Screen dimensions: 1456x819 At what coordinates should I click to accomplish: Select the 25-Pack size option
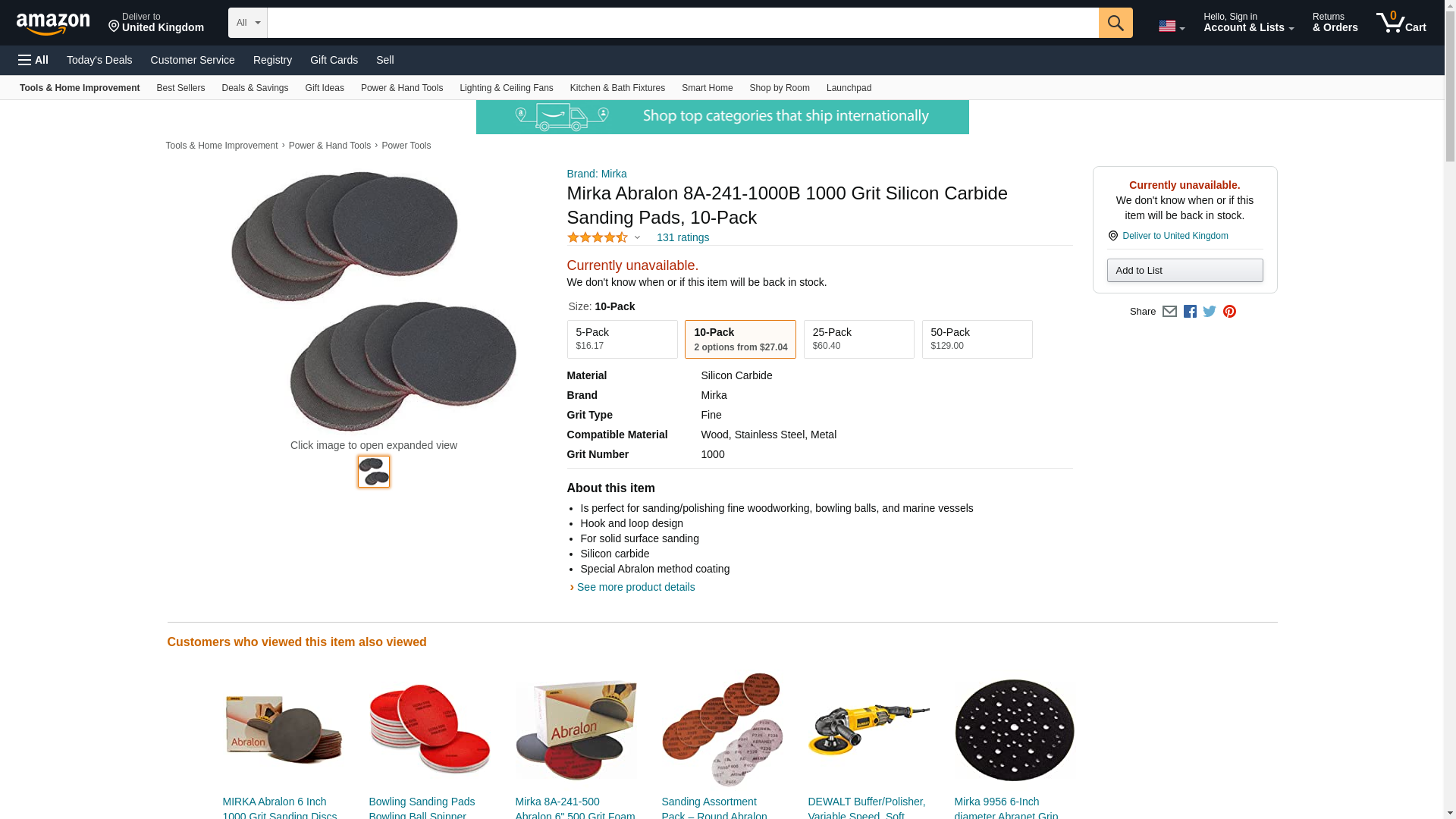tap(858, 339)
